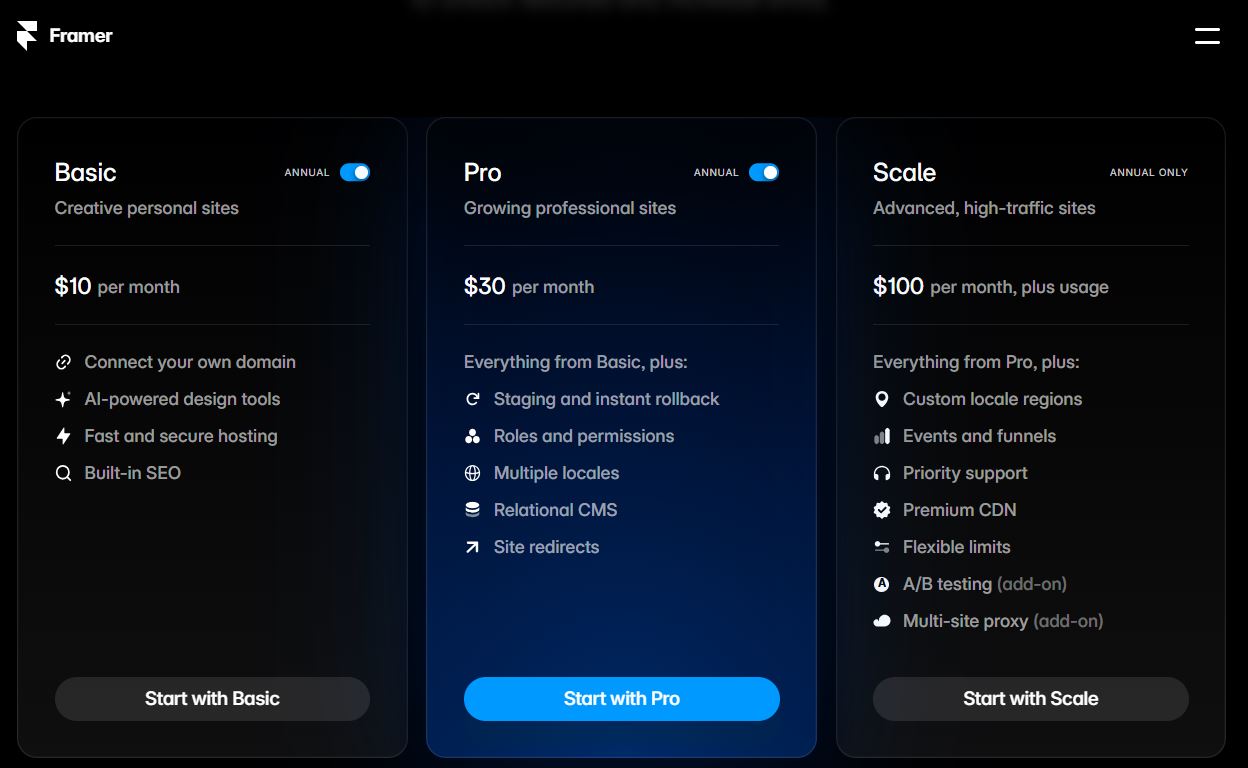
Task: Toggle annual billing on Pro plan
Action: click(x=764, y=172)
